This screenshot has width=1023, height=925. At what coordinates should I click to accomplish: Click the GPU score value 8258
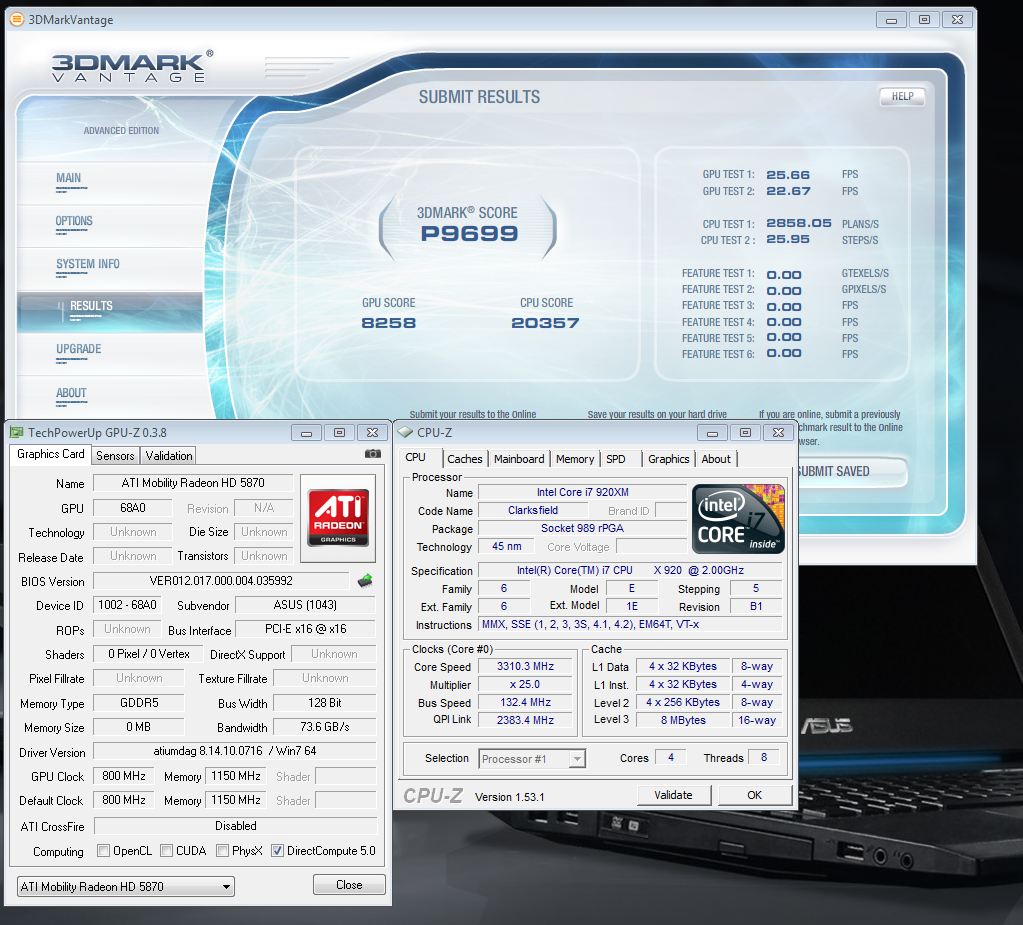388,323
